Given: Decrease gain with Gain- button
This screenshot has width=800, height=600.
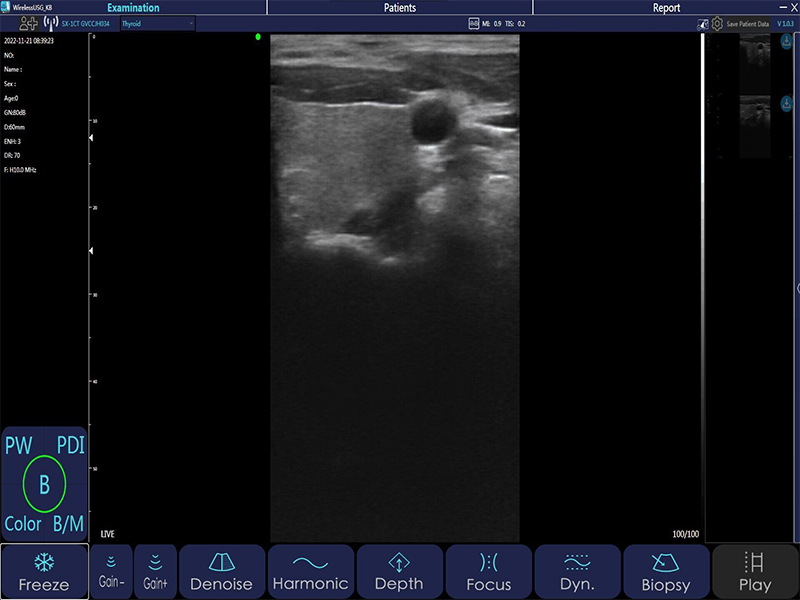Looking at the screenshot, I should (110, 572).
